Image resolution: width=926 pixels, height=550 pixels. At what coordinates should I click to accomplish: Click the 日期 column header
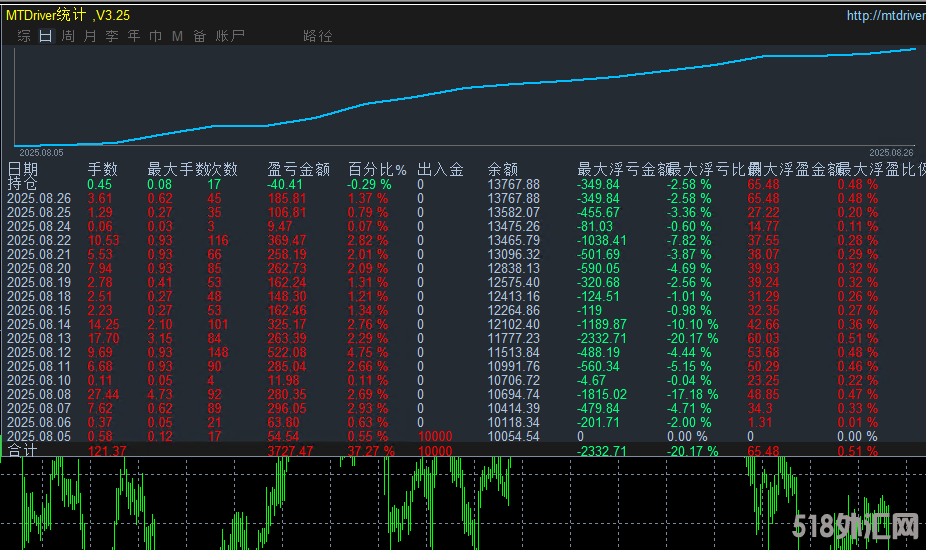tap(23, 170)
